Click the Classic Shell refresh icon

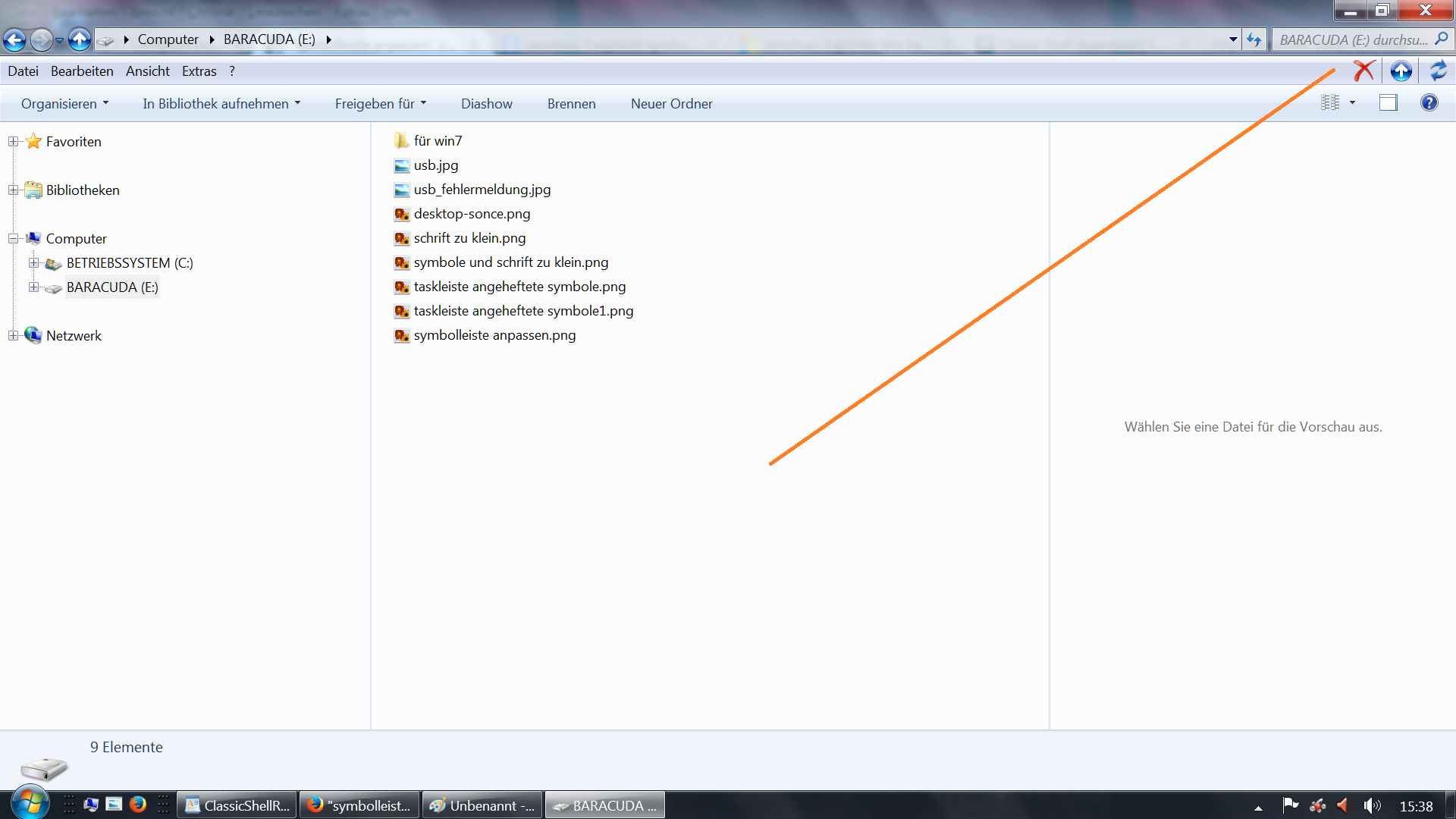(1438, 71)
